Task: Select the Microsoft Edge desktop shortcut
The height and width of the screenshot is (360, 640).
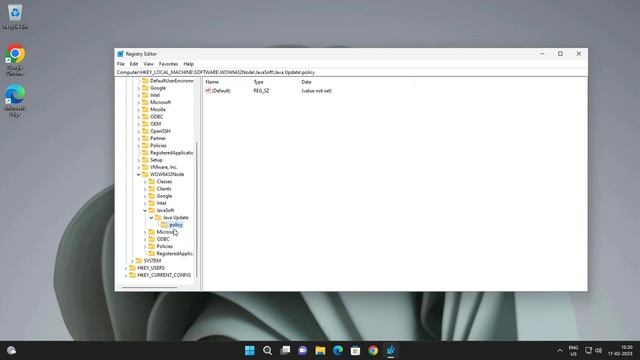Action: (x=15, y=101)
